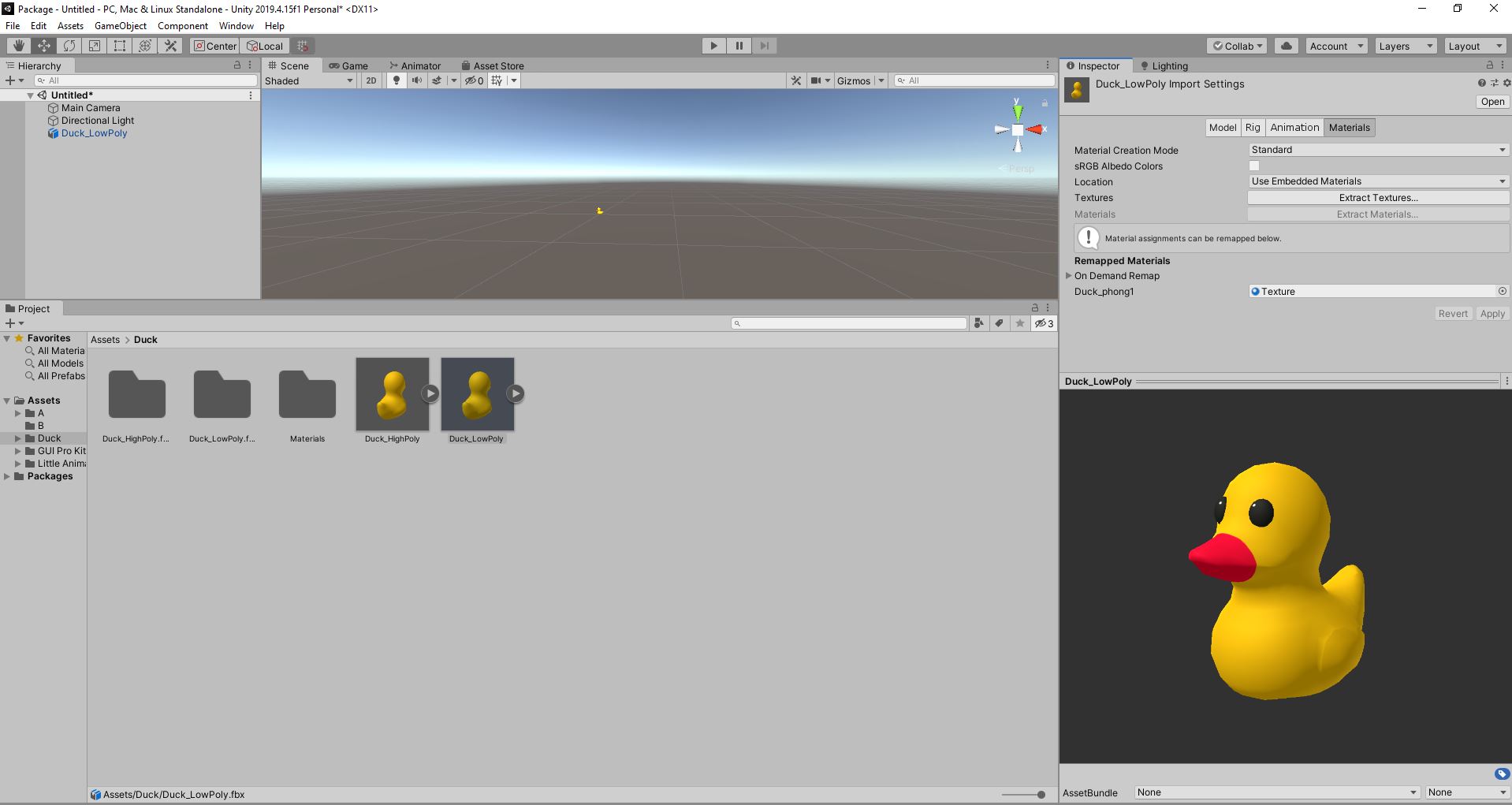Click the Apply button in the Inspector

click(x=1492, y=313)
